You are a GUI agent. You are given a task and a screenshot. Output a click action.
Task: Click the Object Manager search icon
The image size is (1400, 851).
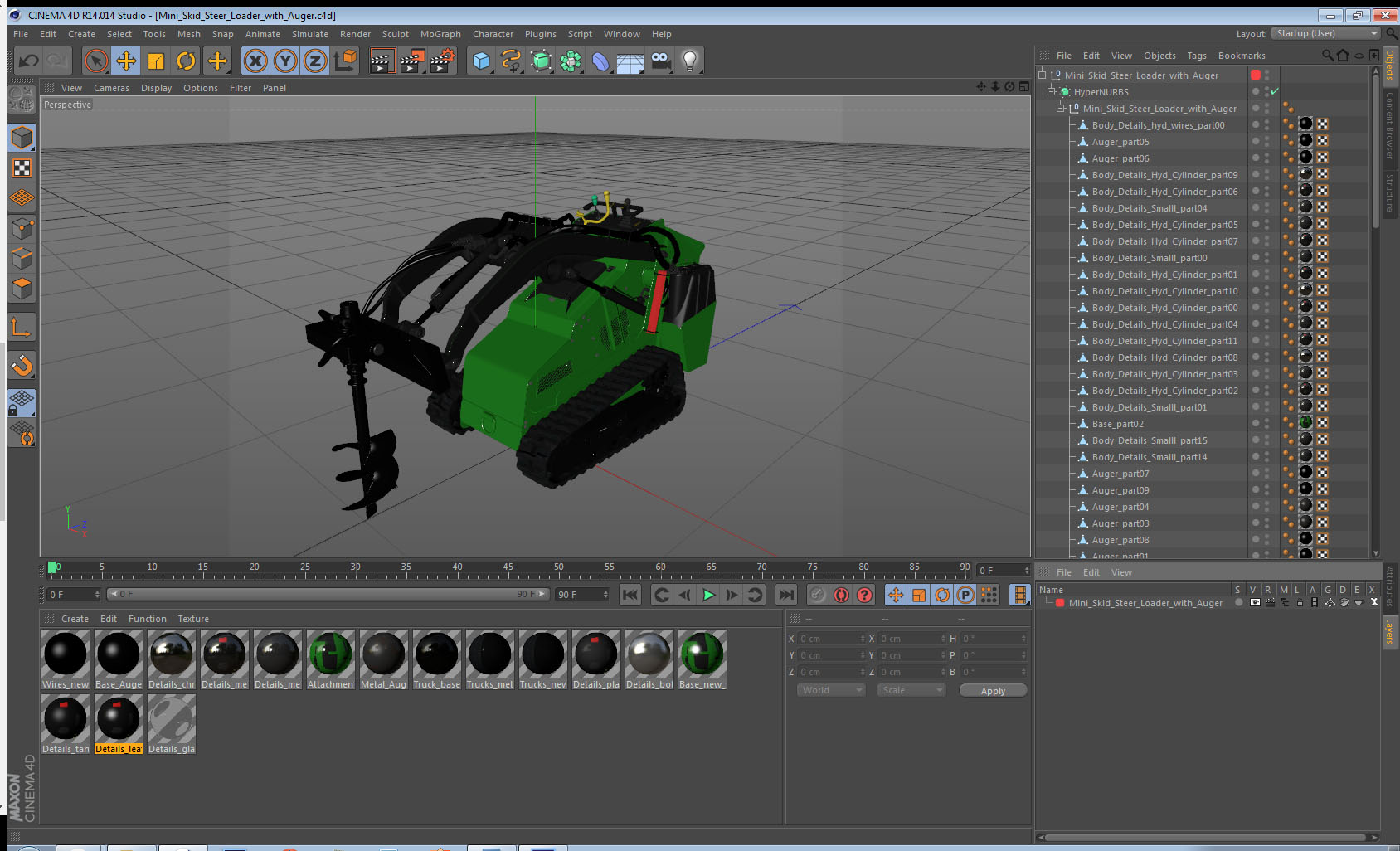click(1328, 56)
